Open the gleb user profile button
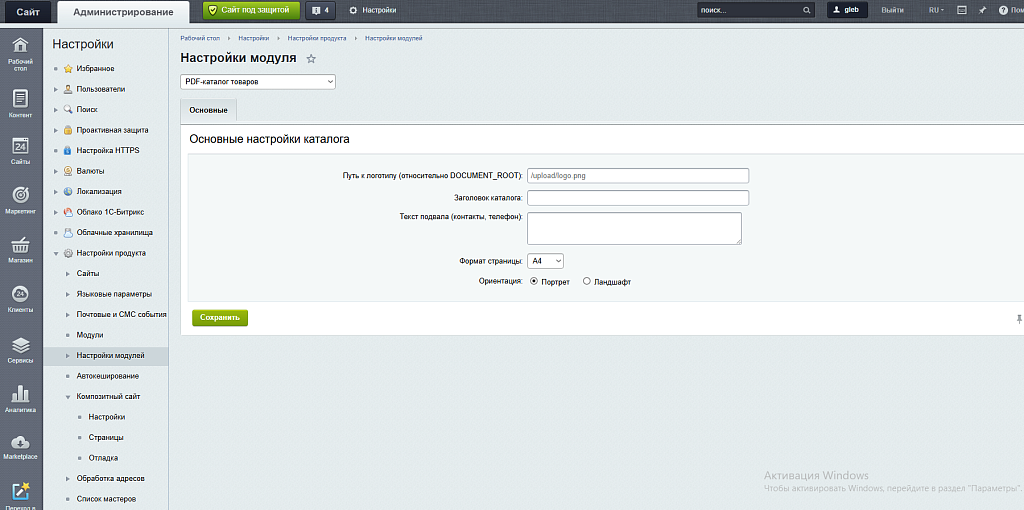1024x510 pixels. pos(847,10)
